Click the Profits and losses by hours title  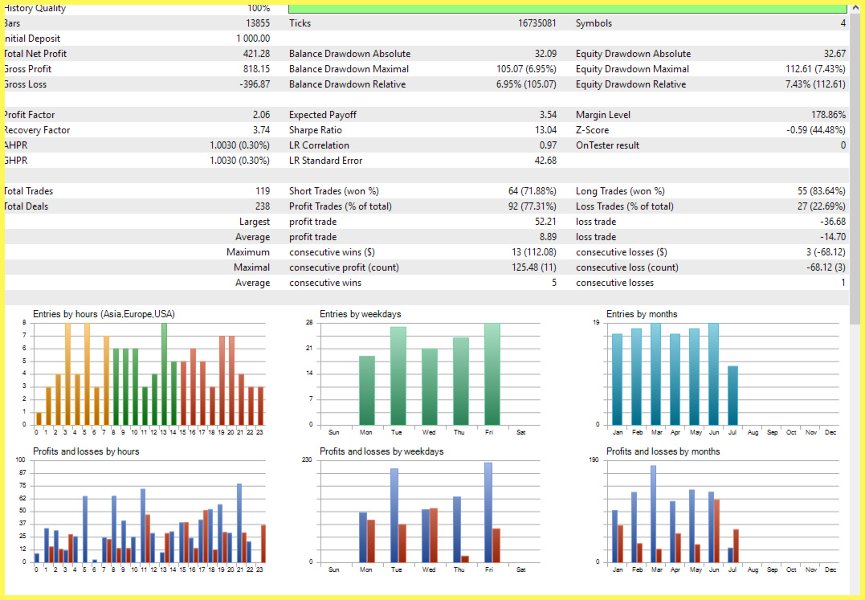click(x=86, y=451)
